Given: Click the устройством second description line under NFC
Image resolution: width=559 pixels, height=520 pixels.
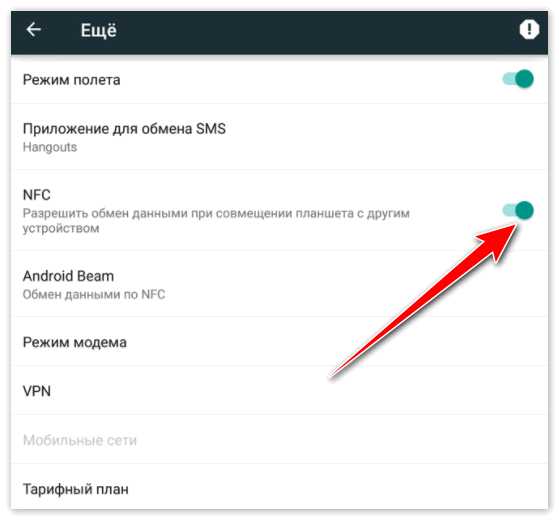Looking at the screenshot, I should click(61, 228).
